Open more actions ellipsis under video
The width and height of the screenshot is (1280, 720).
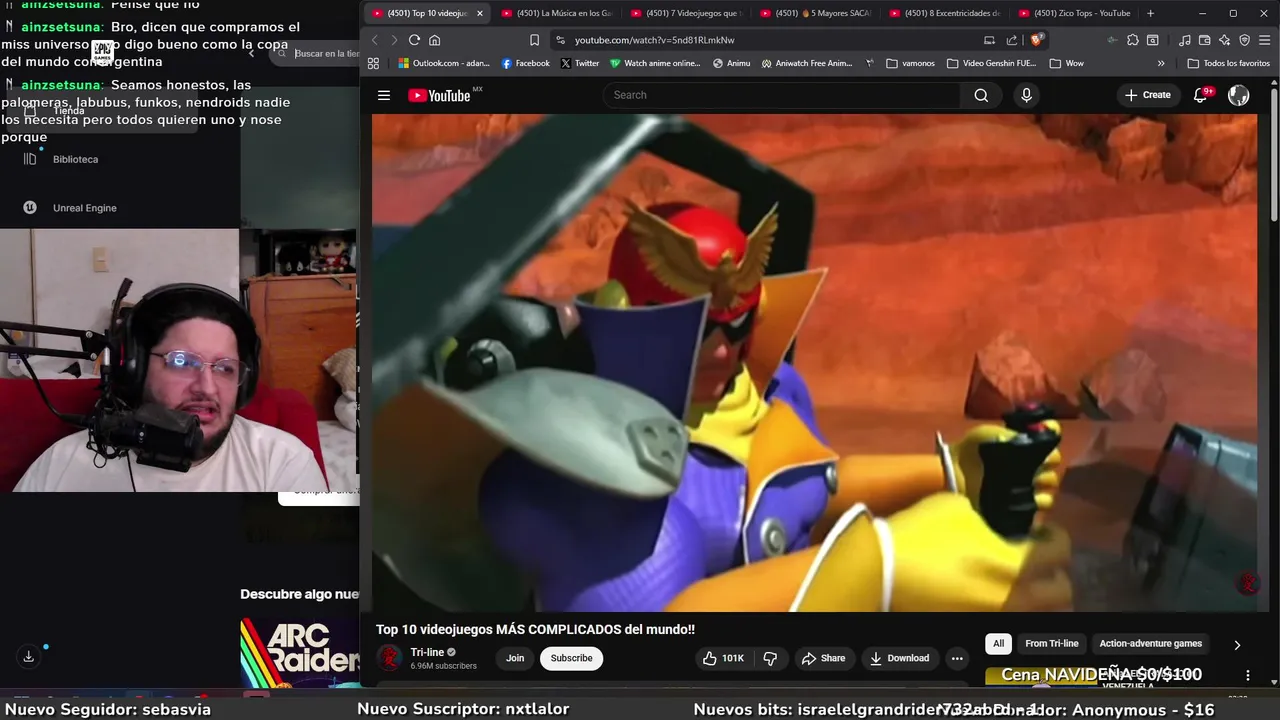(957, 658)
